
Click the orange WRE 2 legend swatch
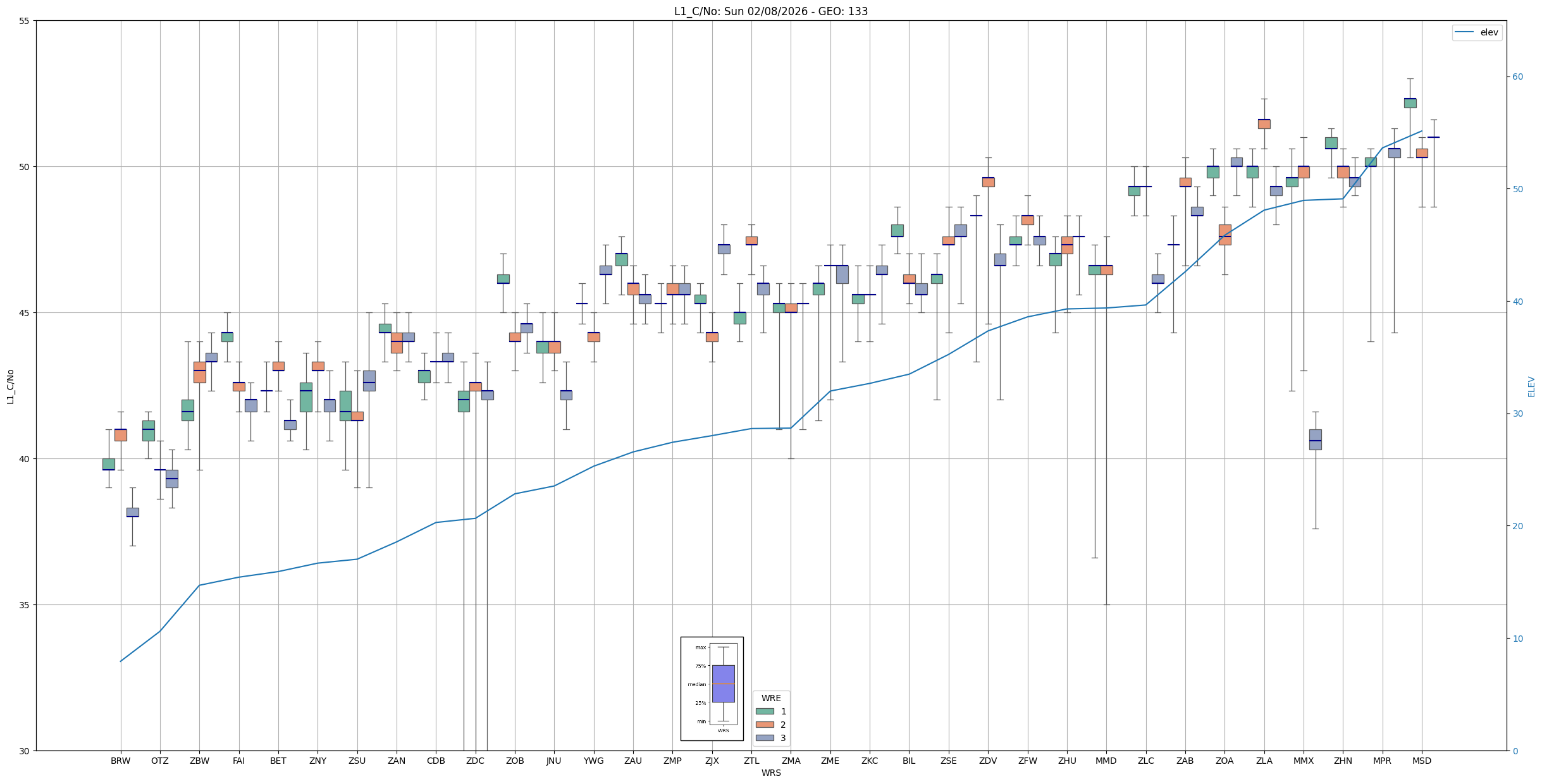(x=764, y=725)
